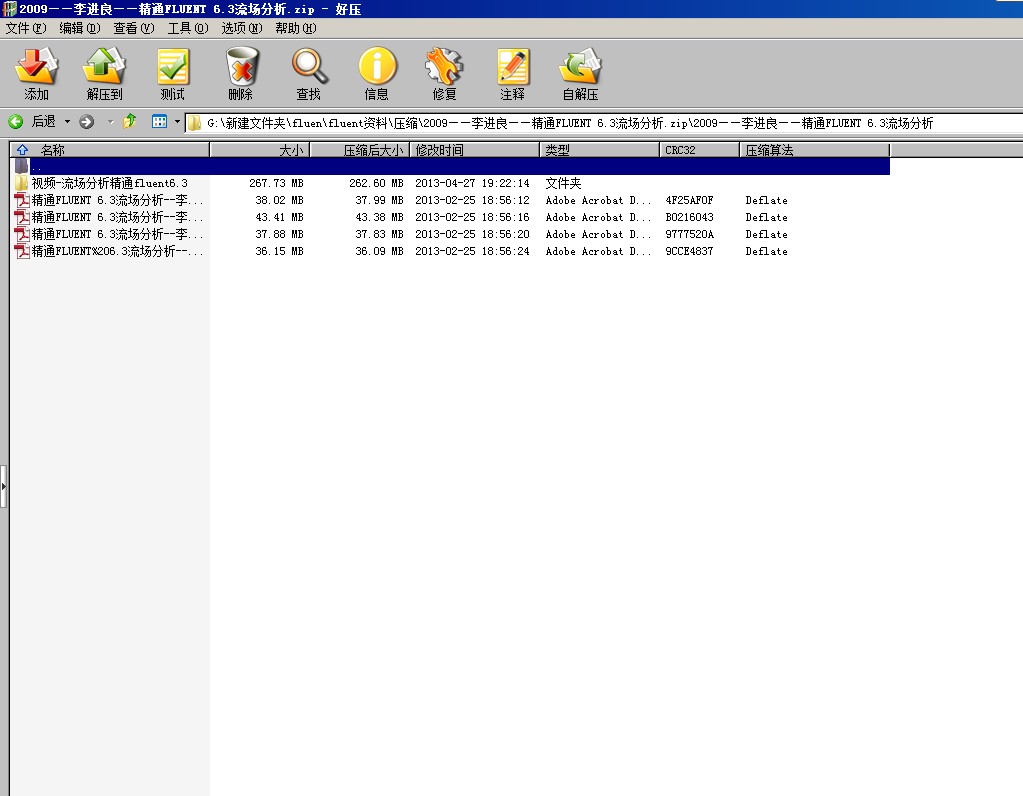Image resolution: width=1023 pixels, height=796 pixels.
Task: Open the 选项 (Options) menu
Action: pyautogui.click(x=239, y=28)
